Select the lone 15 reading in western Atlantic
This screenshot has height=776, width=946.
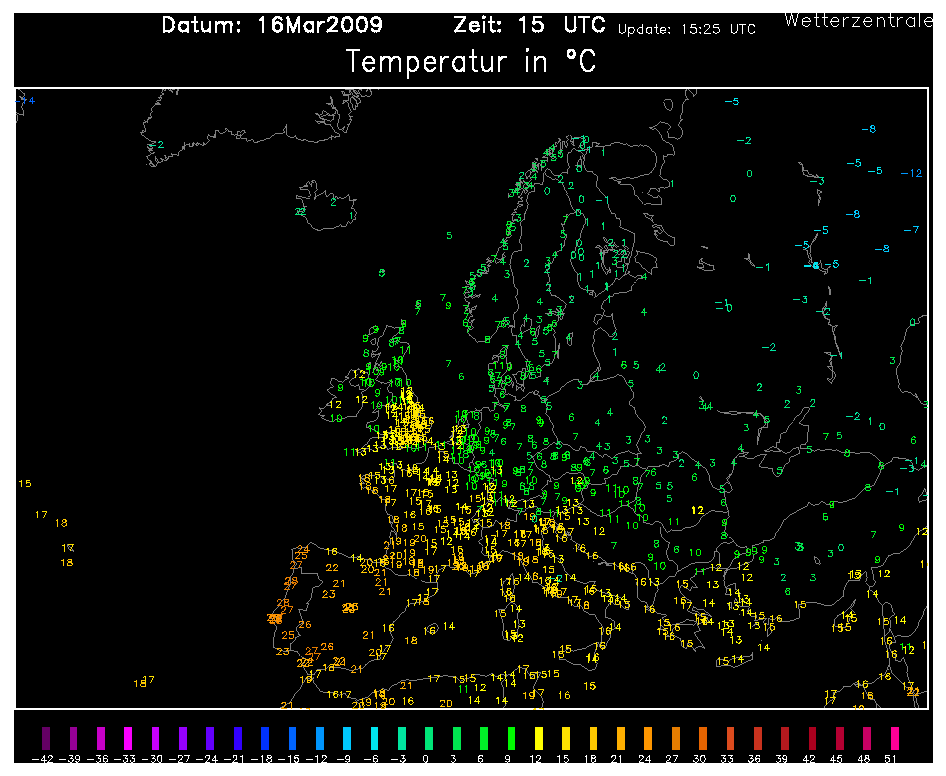tap(25, 483)
